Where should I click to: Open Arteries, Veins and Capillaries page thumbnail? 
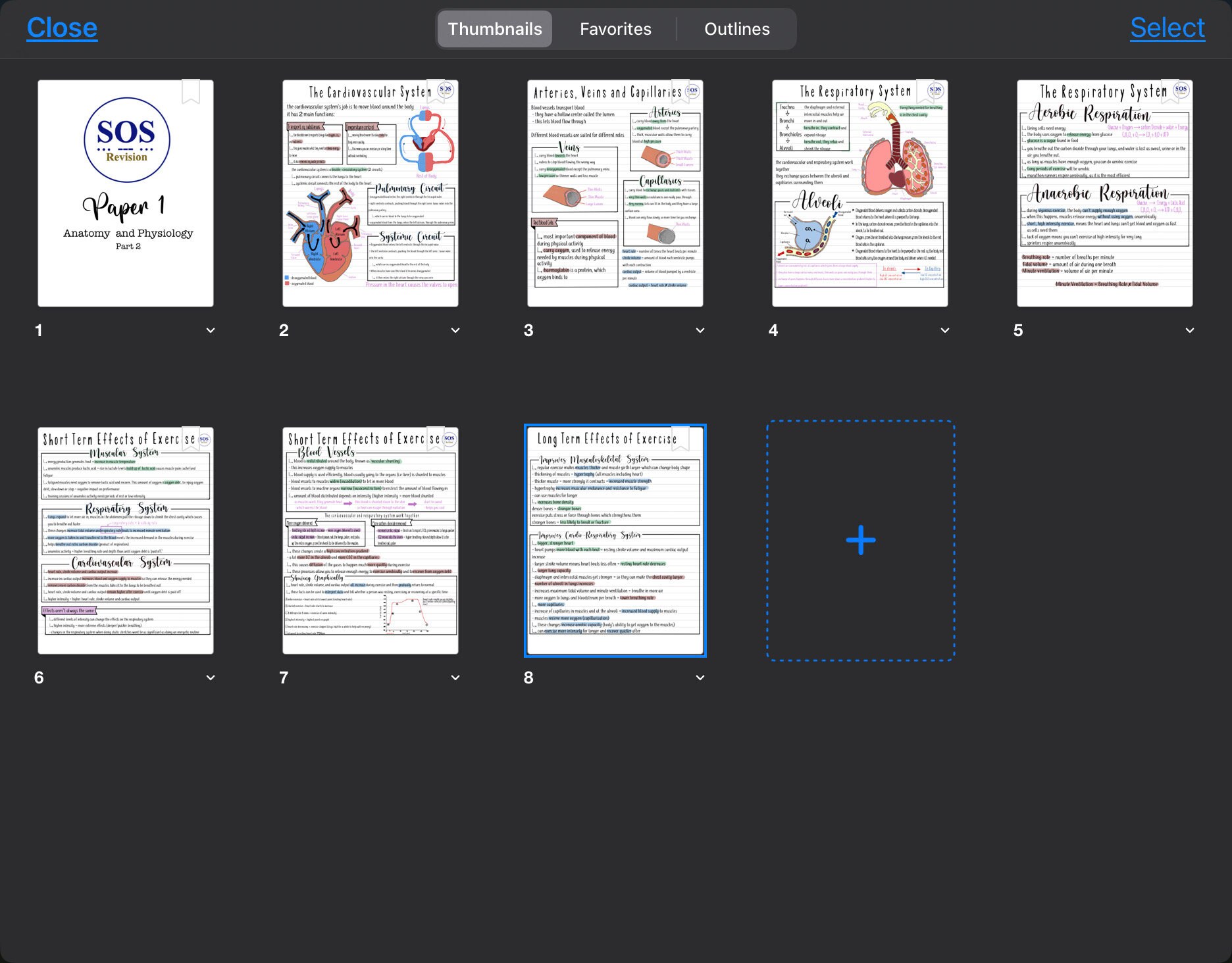pos(615,193)
